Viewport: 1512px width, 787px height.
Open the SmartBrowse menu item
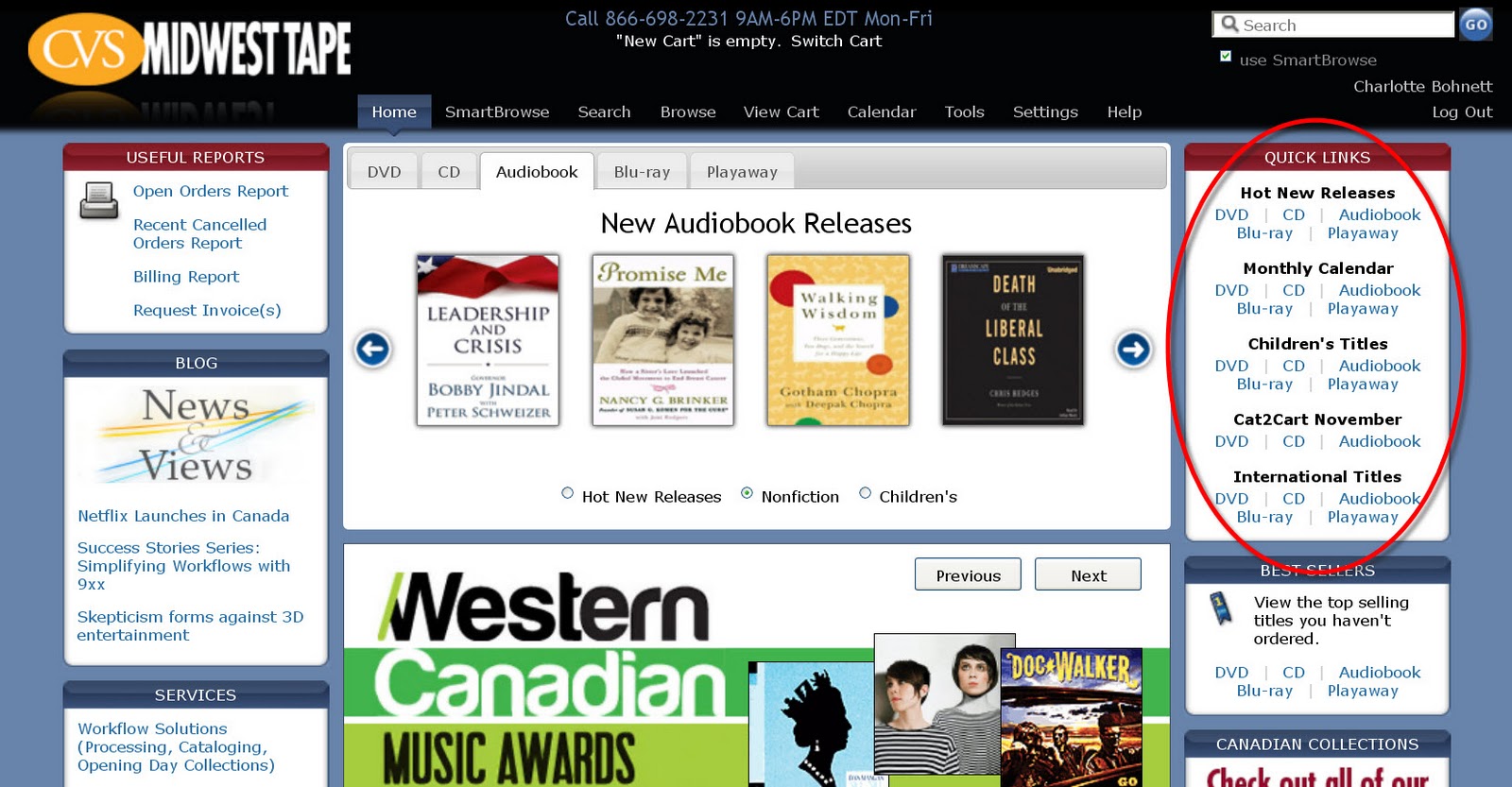497,111
